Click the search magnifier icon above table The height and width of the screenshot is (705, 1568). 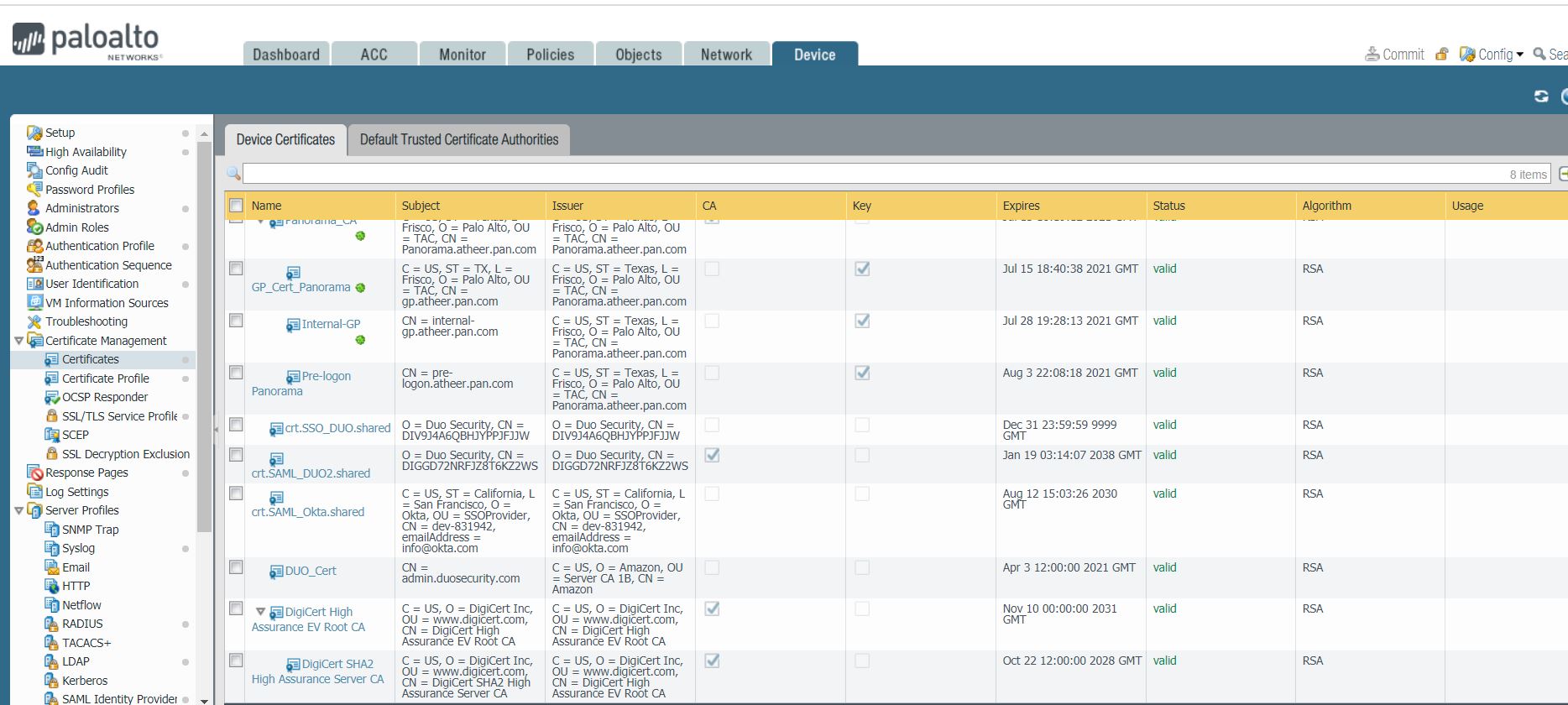coord(233,174)
